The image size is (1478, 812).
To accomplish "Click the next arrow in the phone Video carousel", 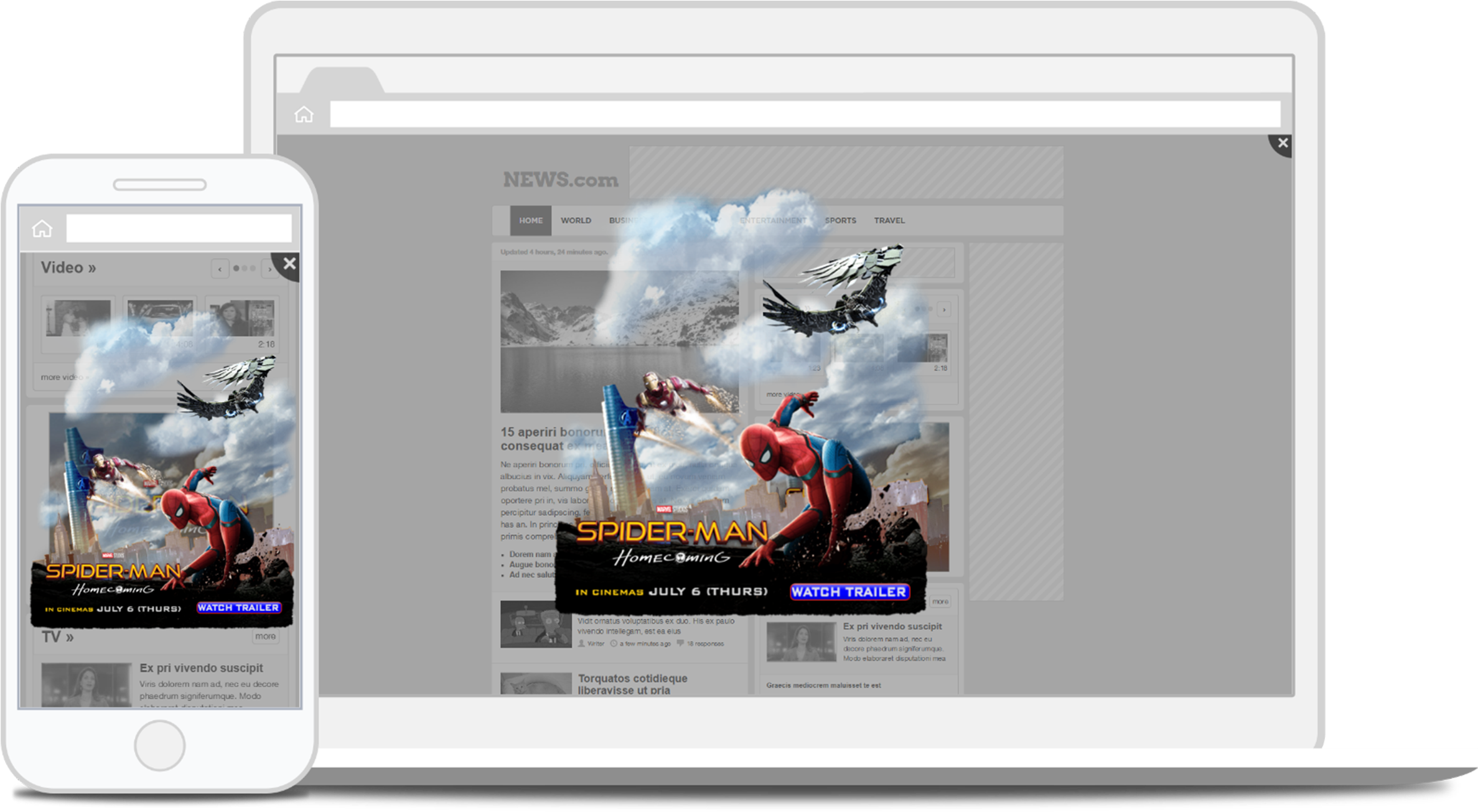I will [x=269, y=269].
